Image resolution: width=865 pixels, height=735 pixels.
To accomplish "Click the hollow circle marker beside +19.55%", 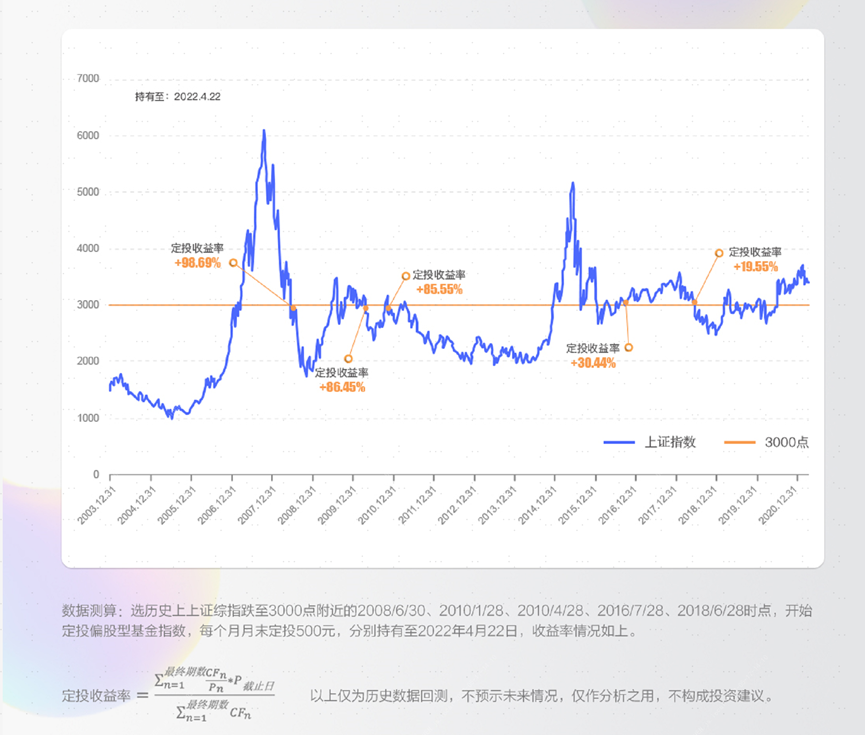I will (719, 253).
